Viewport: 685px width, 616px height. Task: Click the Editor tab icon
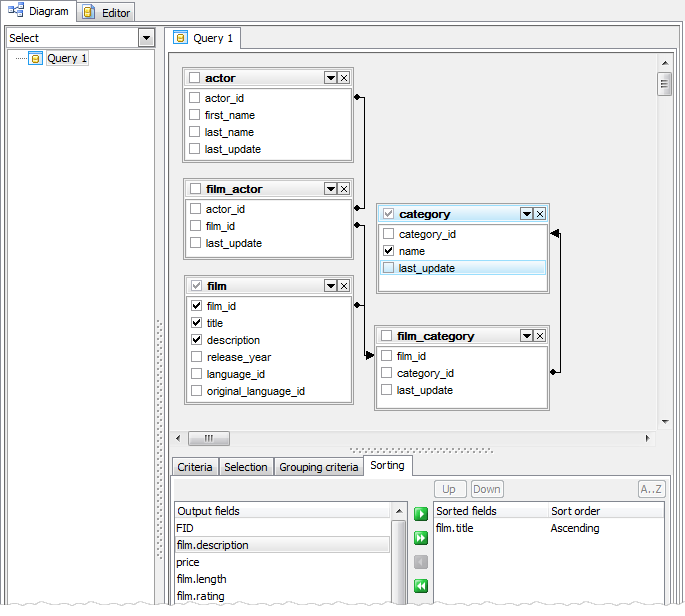(89, 12)
